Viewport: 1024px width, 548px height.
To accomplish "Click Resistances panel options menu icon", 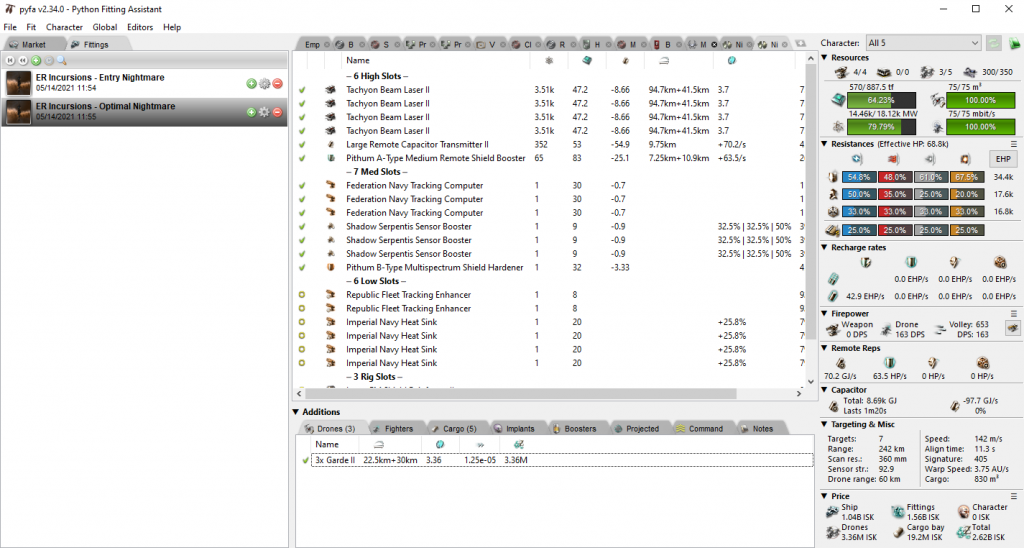I will pyautogui.click(x=1014, y=144).
